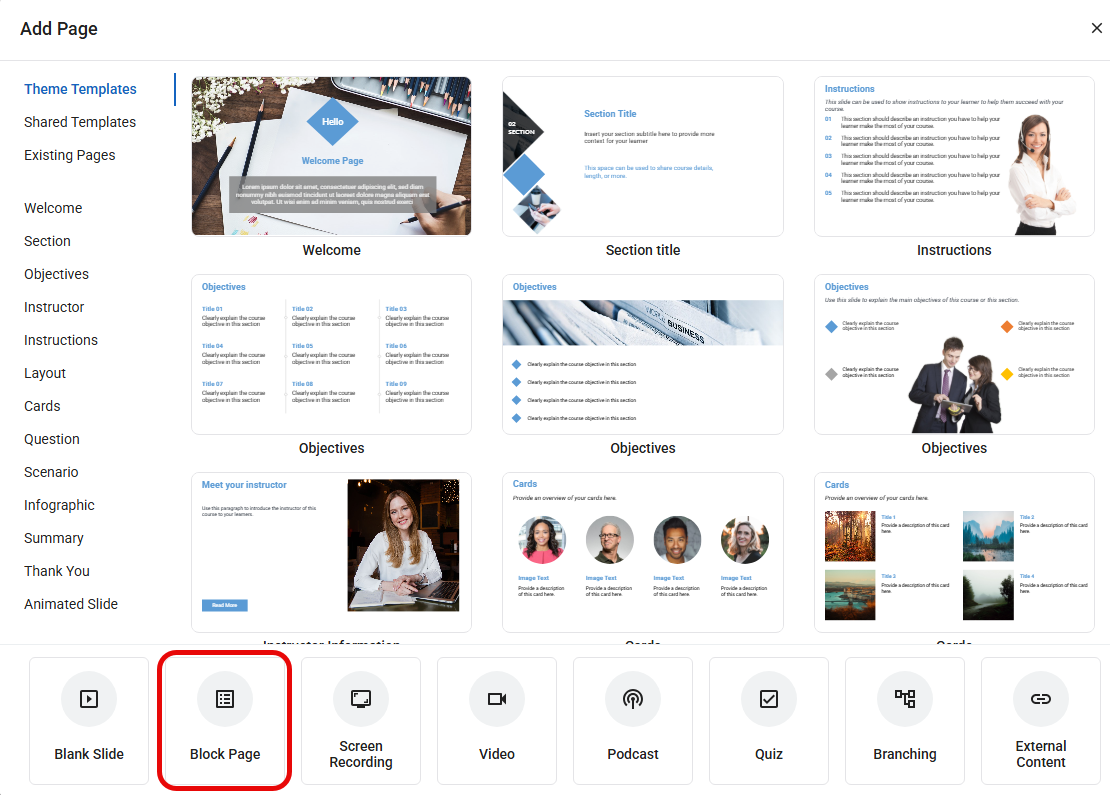Click the Blank Slide play icon

[89, 699]
